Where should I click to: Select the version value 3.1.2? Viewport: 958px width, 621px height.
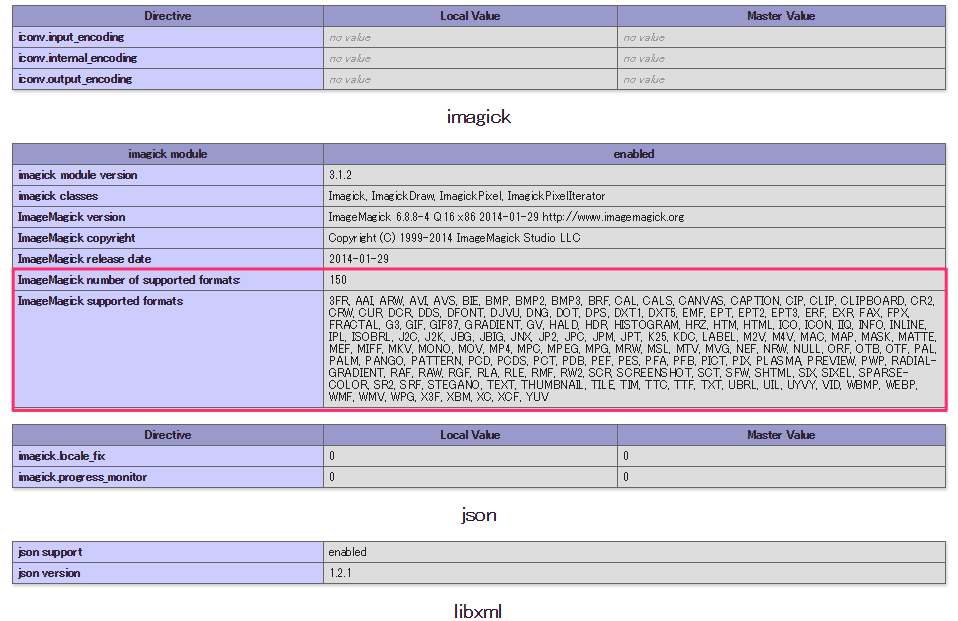[x=340, y=175]
